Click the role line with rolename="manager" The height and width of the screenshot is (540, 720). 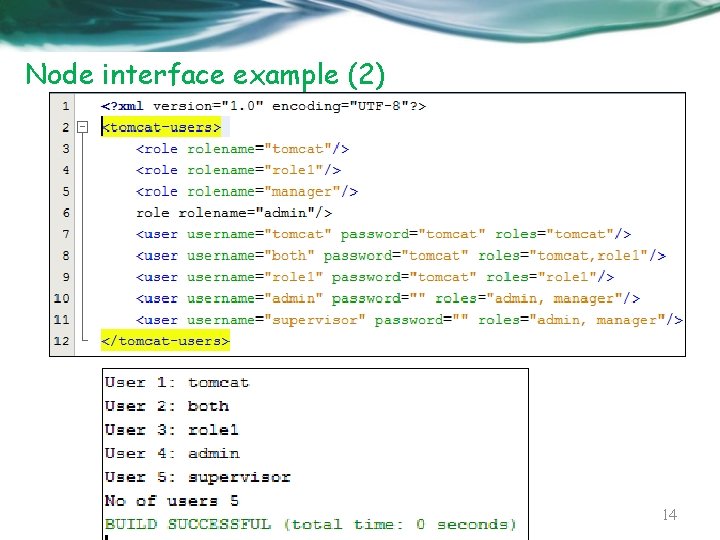[x=247, y=191]
